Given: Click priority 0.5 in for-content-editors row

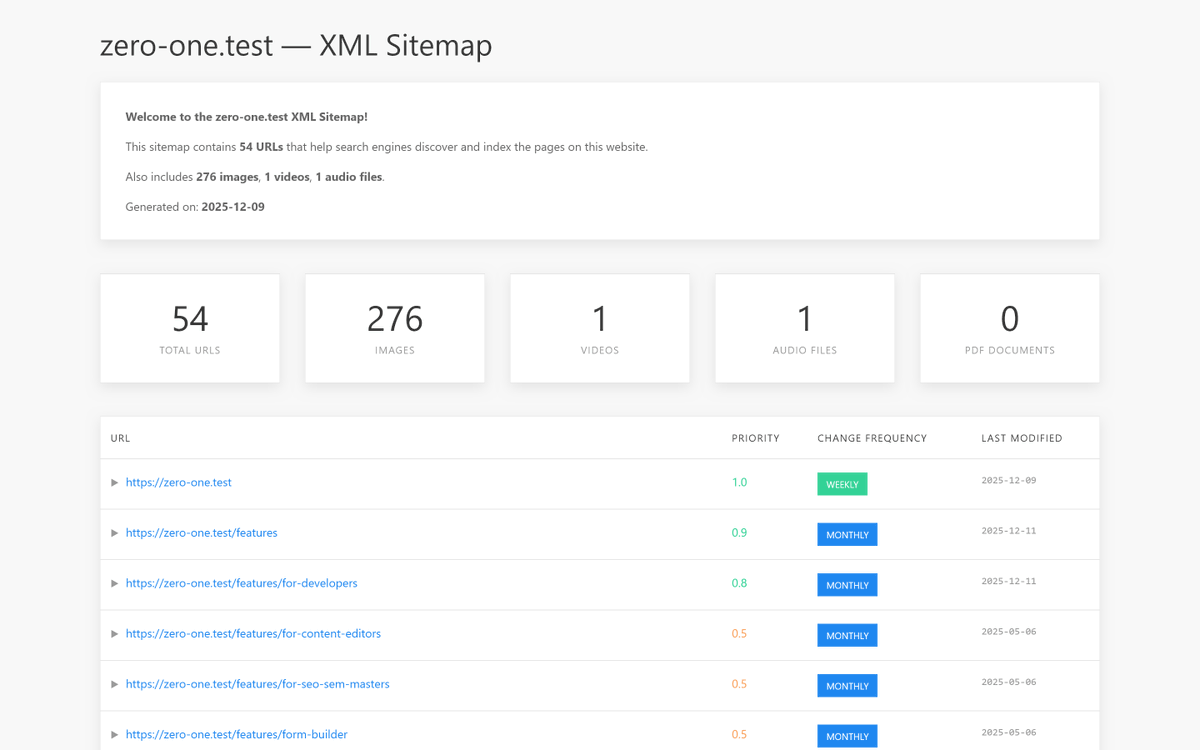Looking at the screenshot, I should tap(739, 634).
